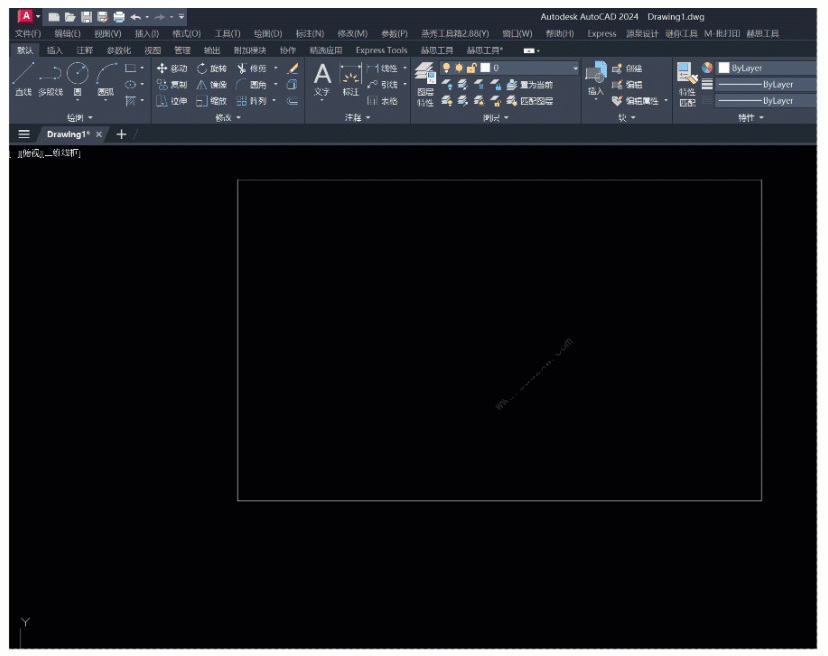This screenshot has height=656, width=828.
Task: Open the layer name dropdown list
Action: click(574, 68)
